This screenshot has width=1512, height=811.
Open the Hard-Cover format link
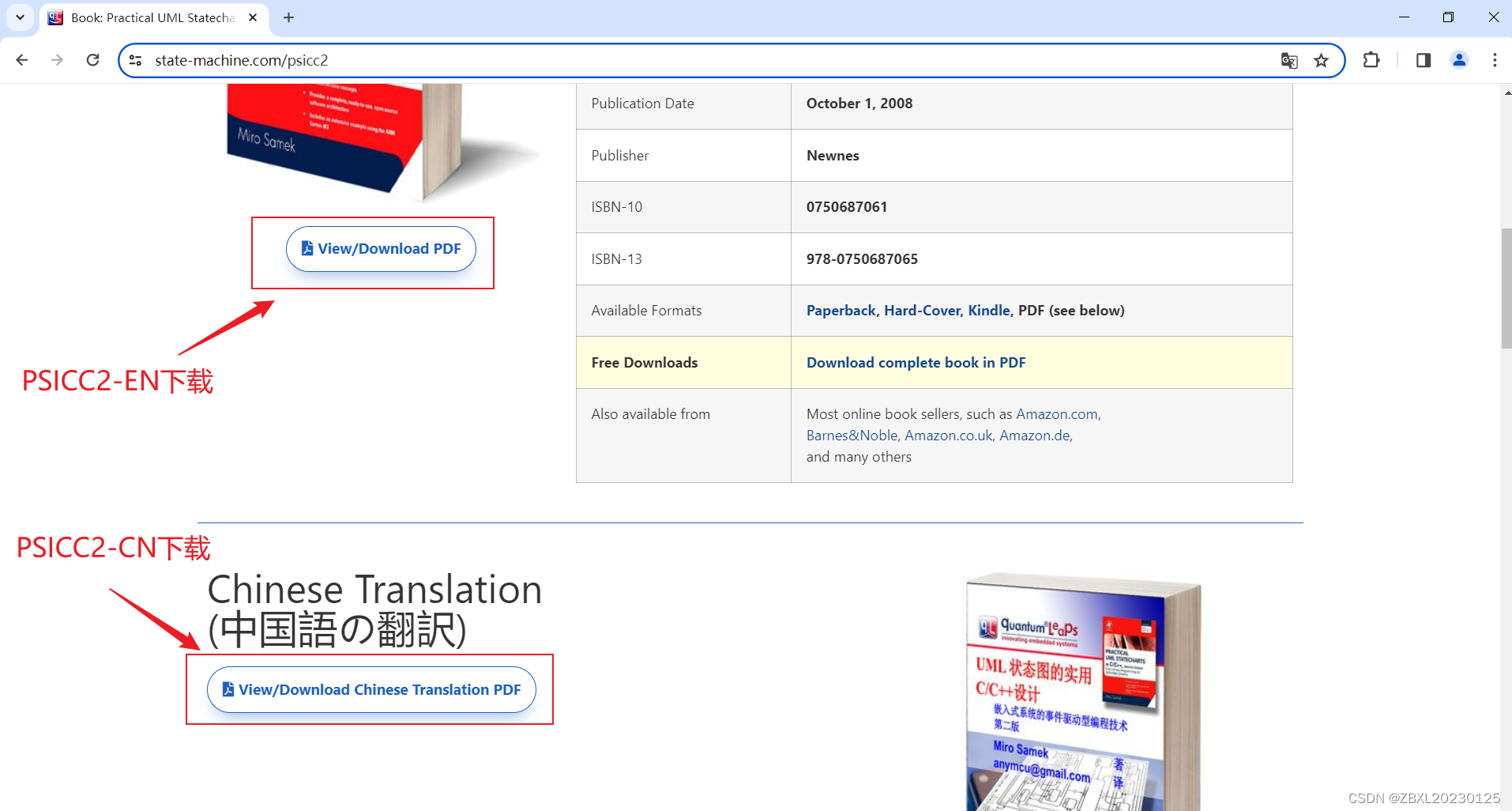(x=922, y=311)
